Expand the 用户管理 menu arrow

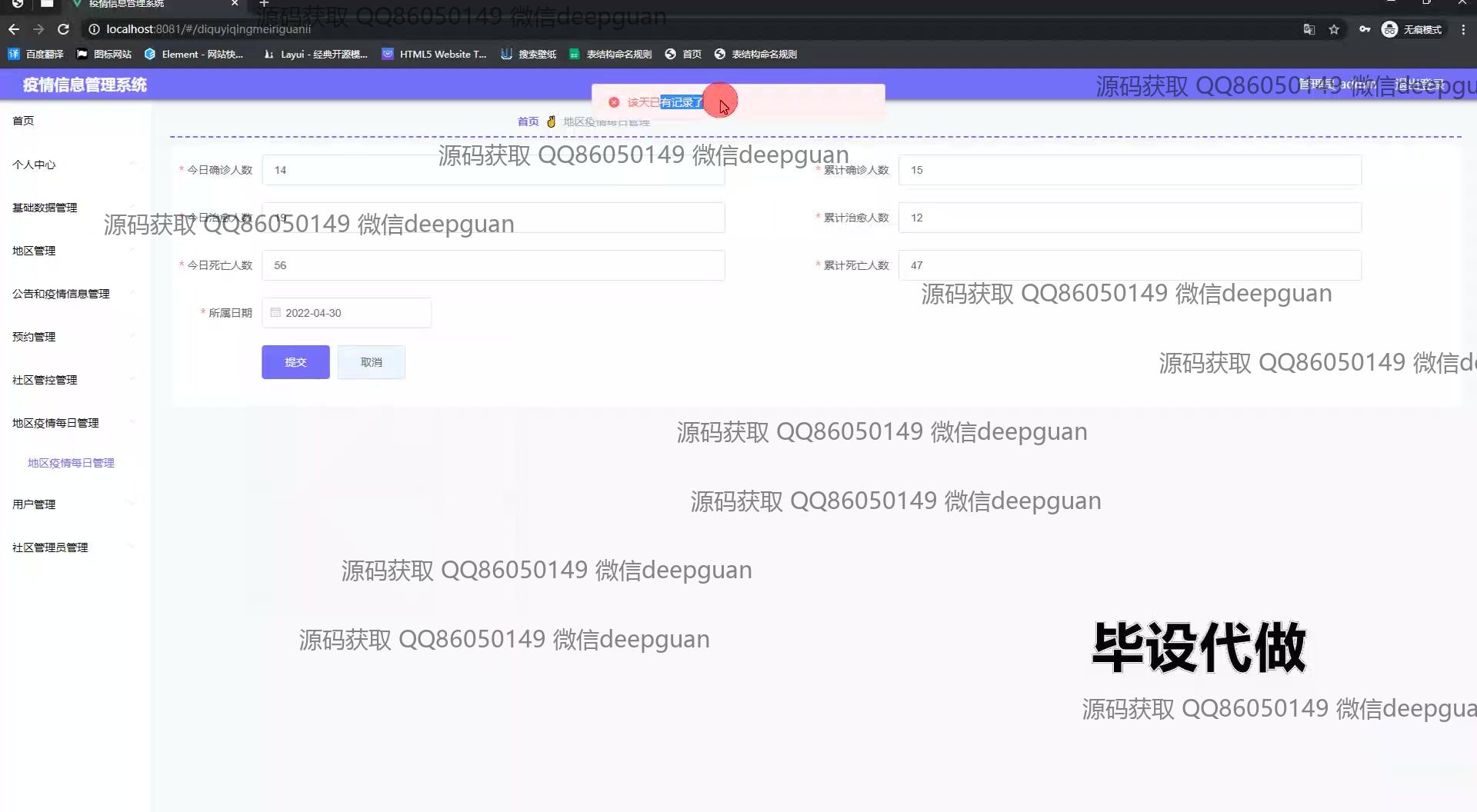click(x=132, y=504)
